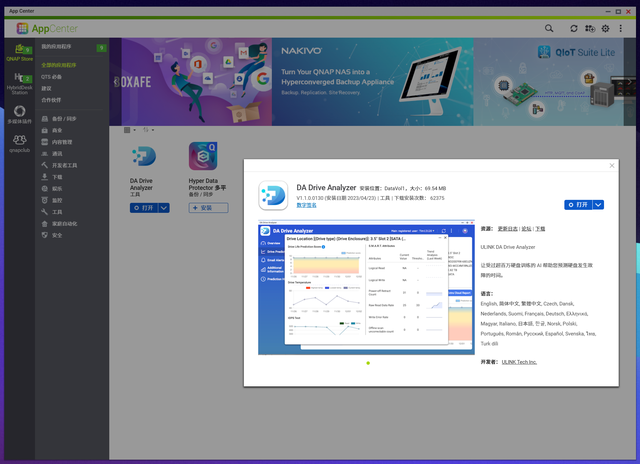Click 安装 button for Hyper Data Protector
This screenshot has height=464, width=640.
[208, 208]
